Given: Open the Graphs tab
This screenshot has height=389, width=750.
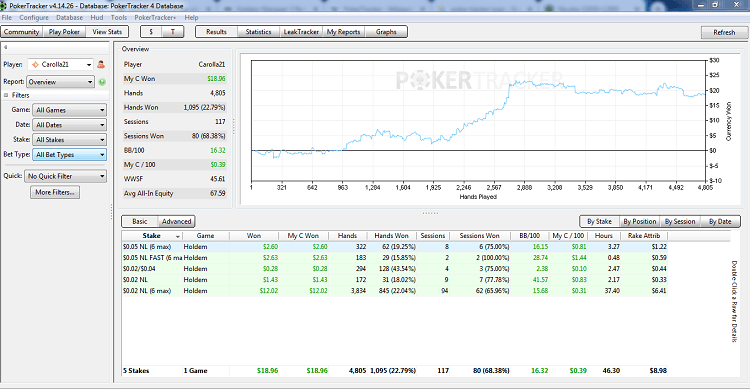Looking at the screenshot, I should coord(386,32).
